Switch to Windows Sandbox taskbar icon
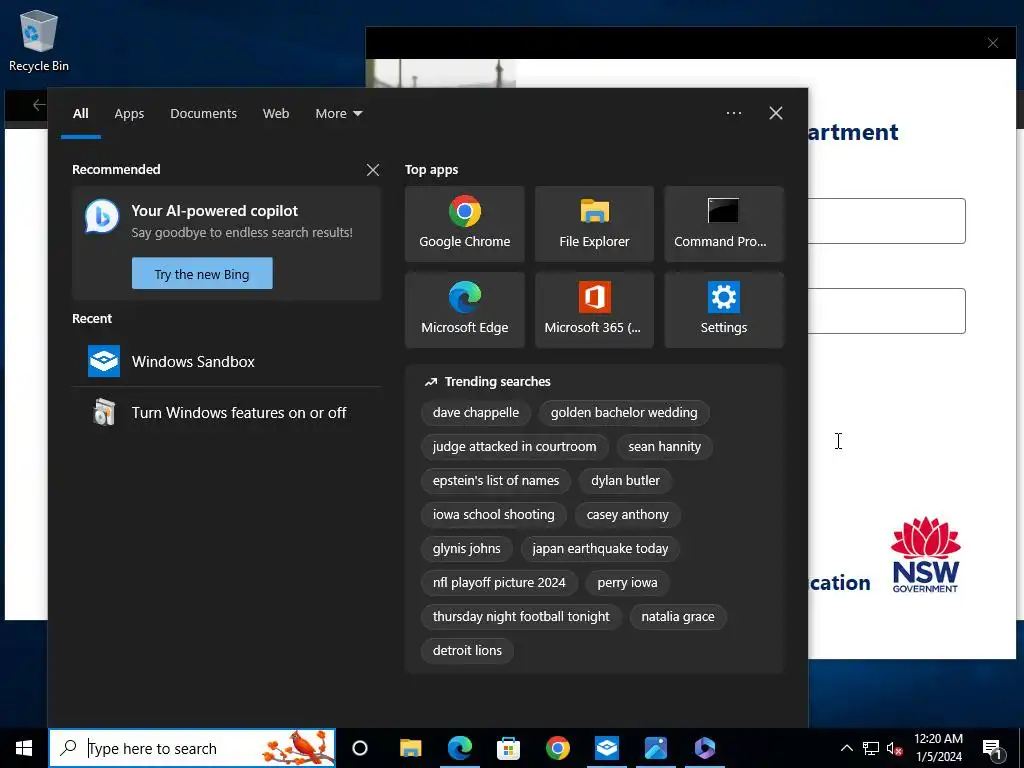Viewport: 1024px width, 768px height. click(x=607, y=748)
